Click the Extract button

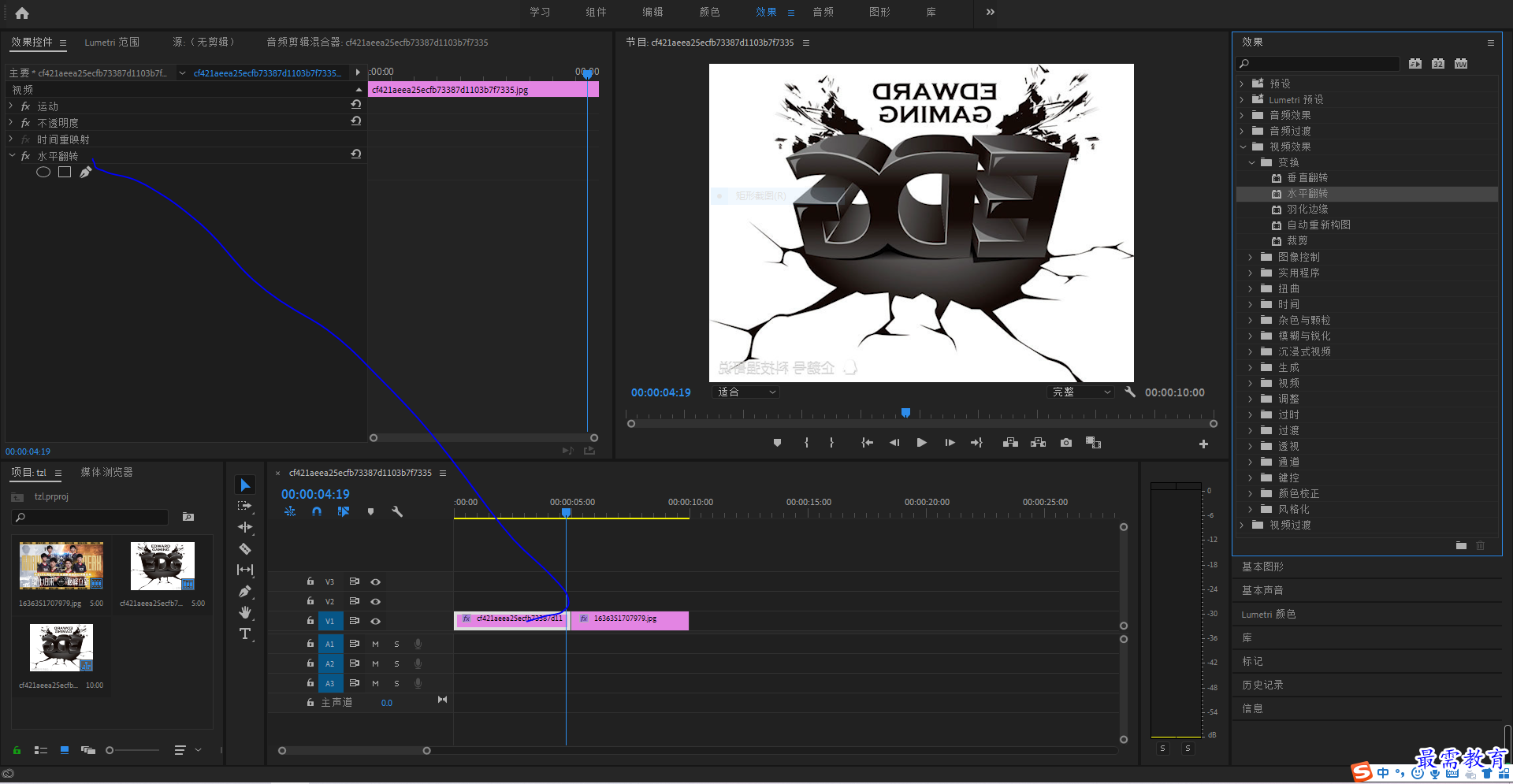(x=1039, y=443)
